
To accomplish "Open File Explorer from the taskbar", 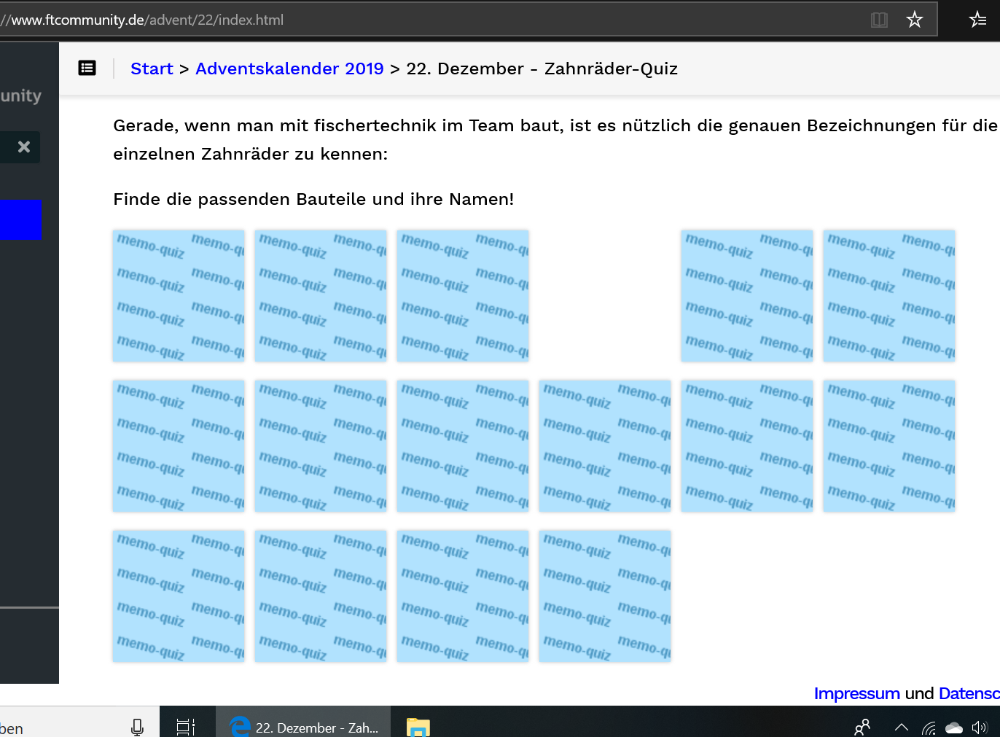I will tap(418, 727).
